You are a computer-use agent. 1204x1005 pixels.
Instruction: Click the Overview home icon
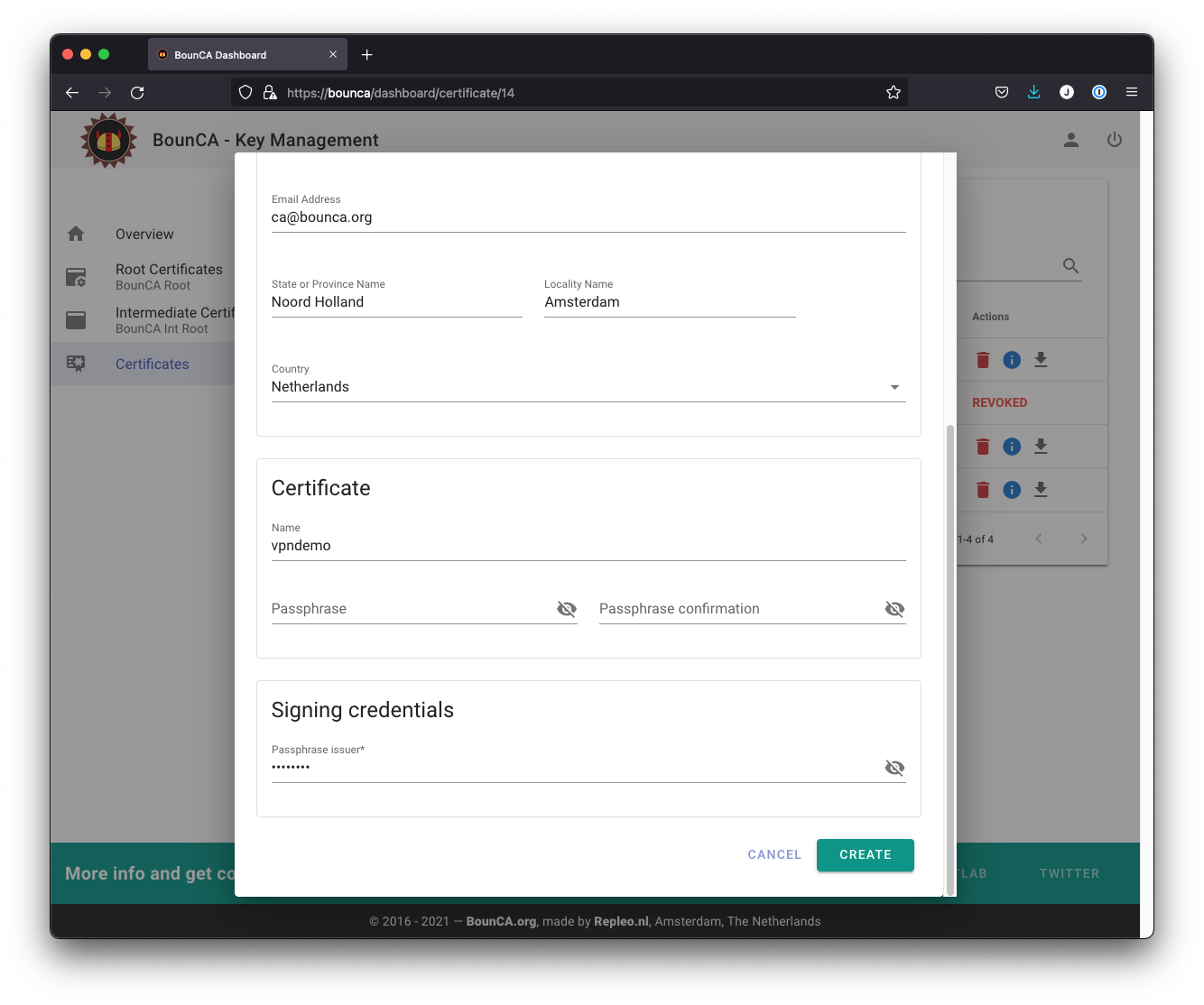(x=77, y=233)
